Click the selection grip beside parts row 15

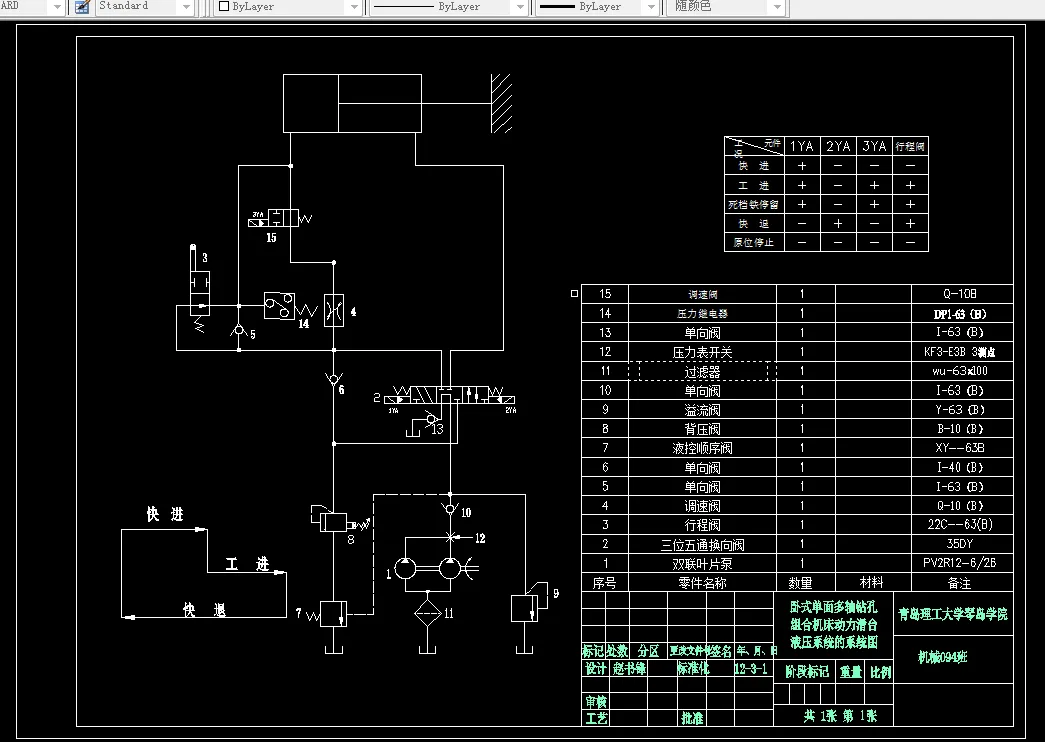[x=574, y=293]
